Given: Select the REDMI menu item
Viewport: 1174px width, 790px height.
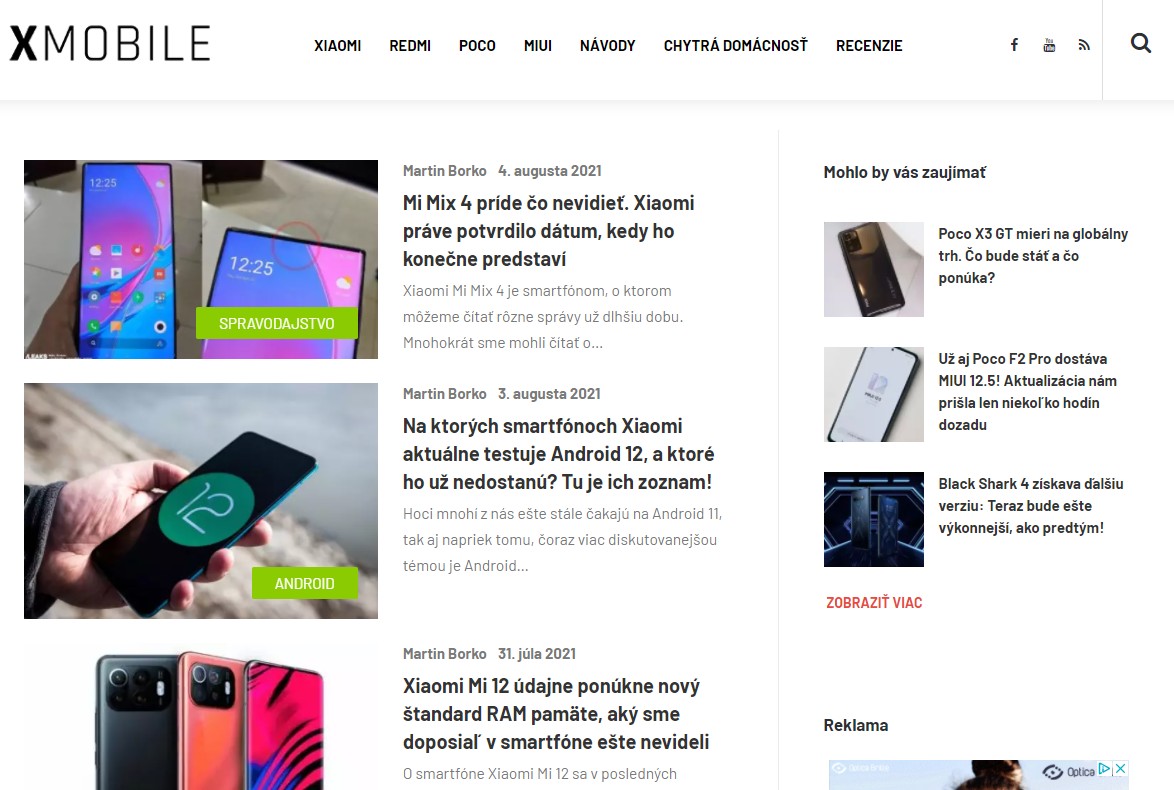Looking at the screenshot, I should [x=410, y=46].
